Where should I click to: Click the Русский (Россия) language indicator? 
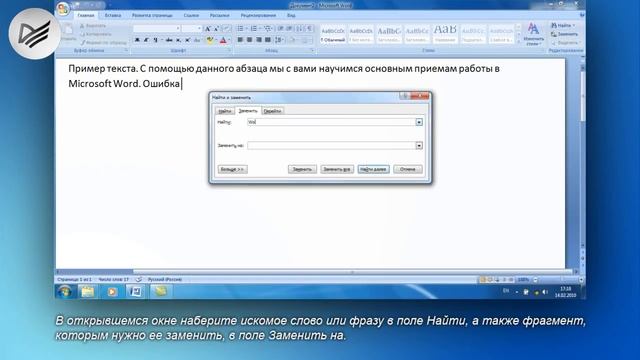165,280
